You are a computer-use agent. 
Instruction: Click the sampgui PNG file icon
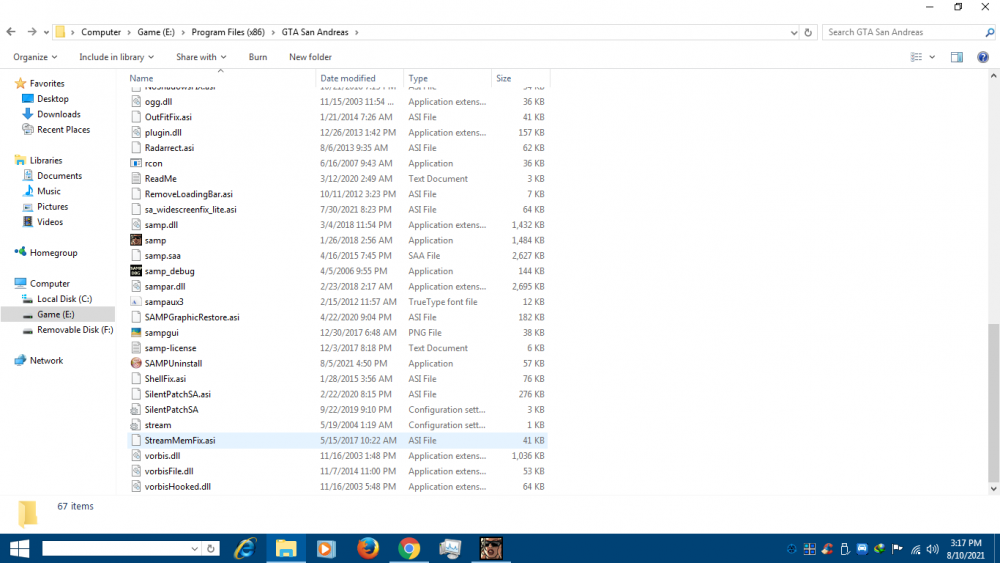[136, 333]
